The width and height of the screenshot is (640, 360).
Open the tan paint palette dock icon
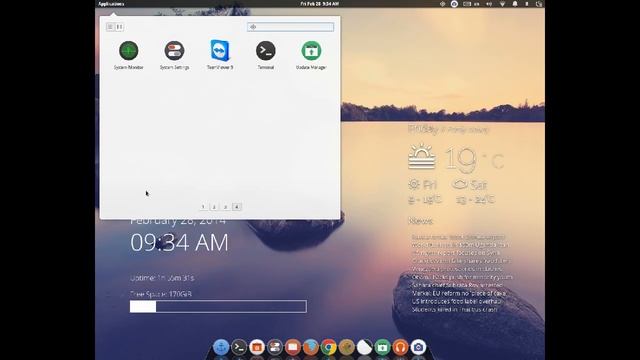[347, 347]
